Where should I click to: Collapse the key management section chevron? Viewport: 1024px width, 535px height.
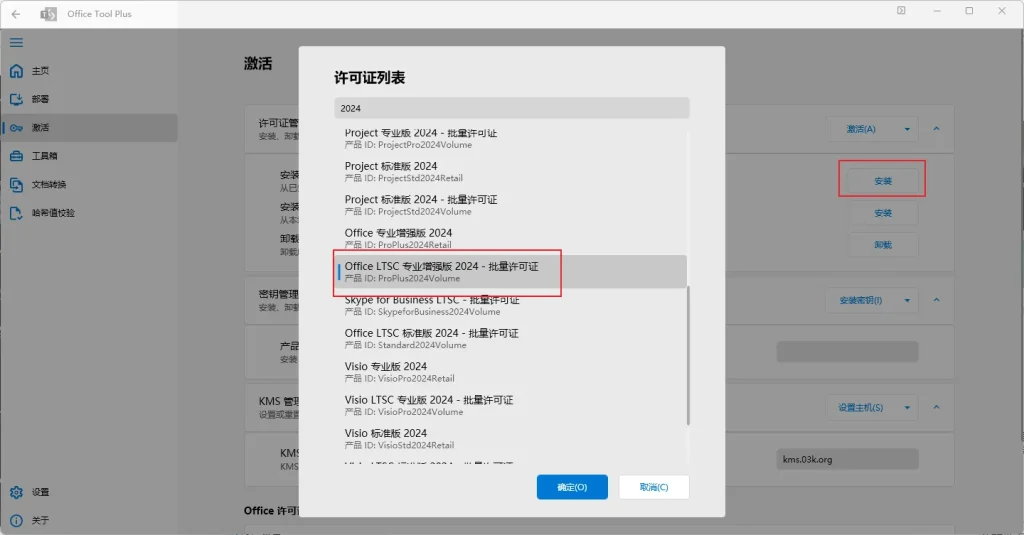tap(936, 300)
